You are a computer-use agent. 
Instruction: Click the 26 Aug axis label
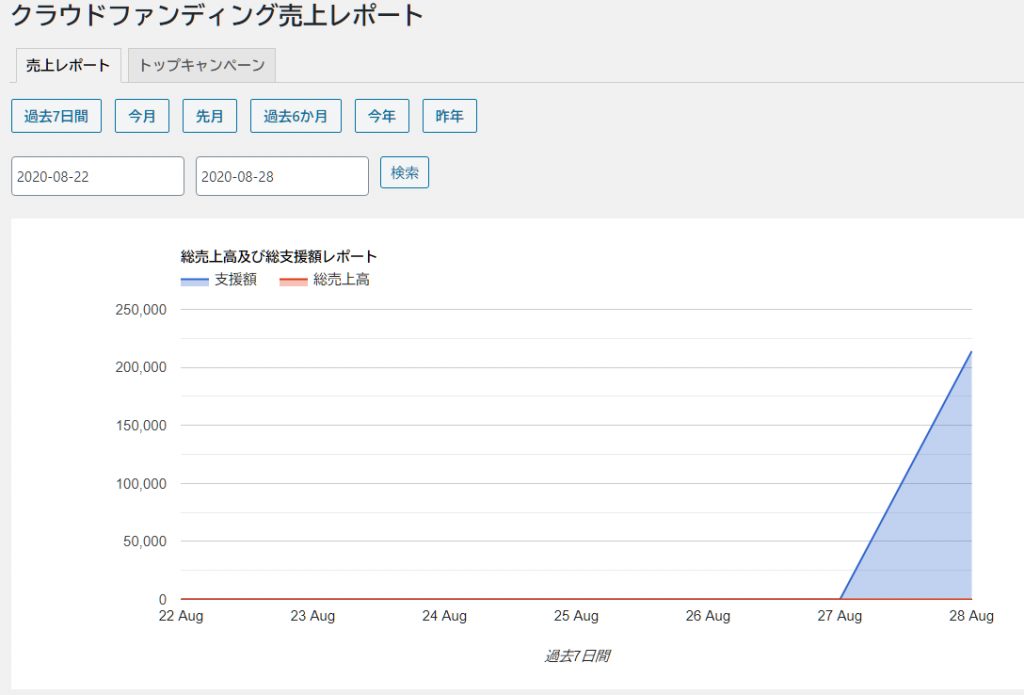click(708, 616)
